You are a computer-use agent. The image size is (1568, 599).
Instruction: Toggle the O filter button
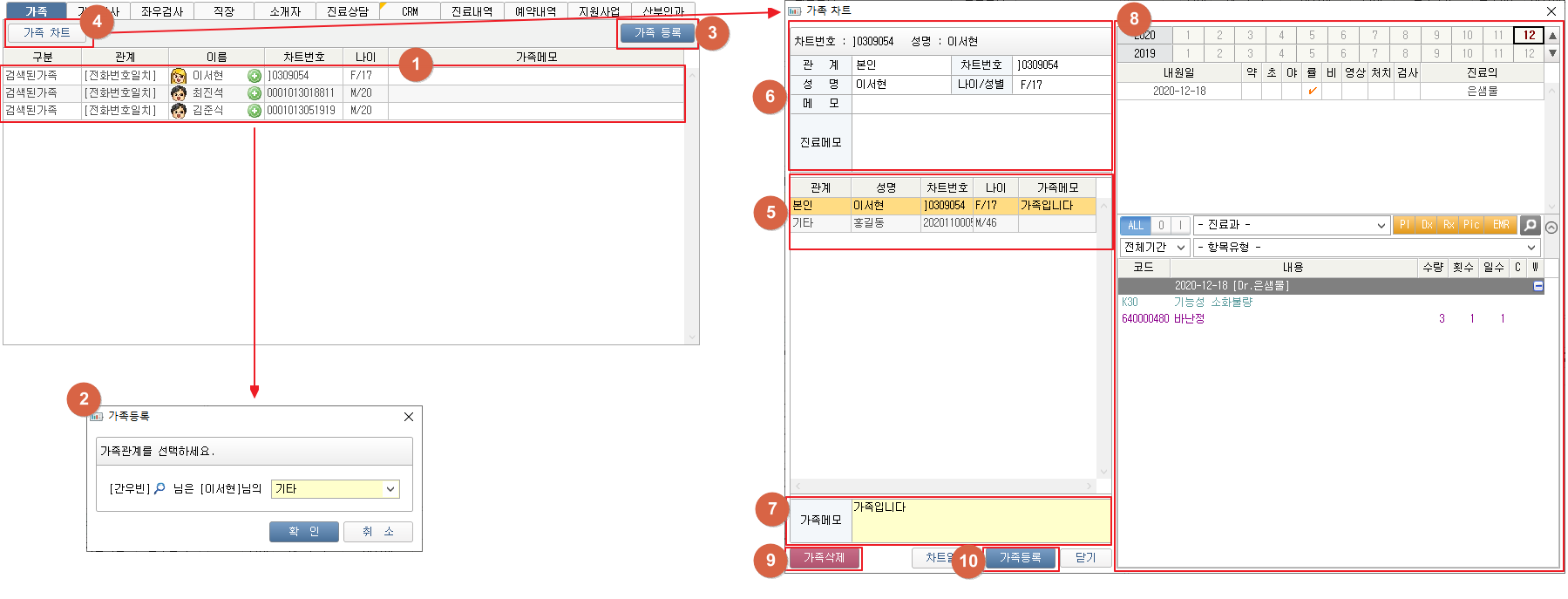1161,225
